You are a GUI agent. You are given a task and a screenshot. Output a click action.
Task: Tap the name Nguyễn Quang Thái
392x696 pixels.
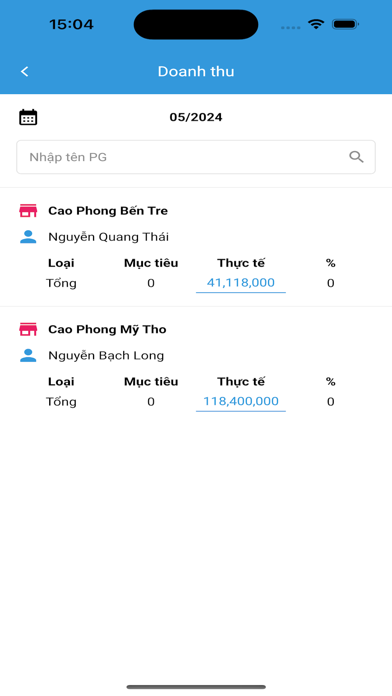[108, 237]
